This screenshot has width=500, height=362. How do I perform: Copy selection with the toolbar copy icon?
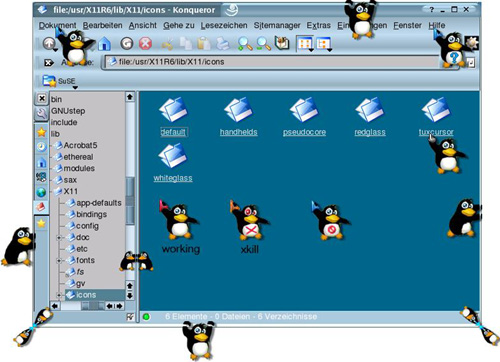coord(186,44)
